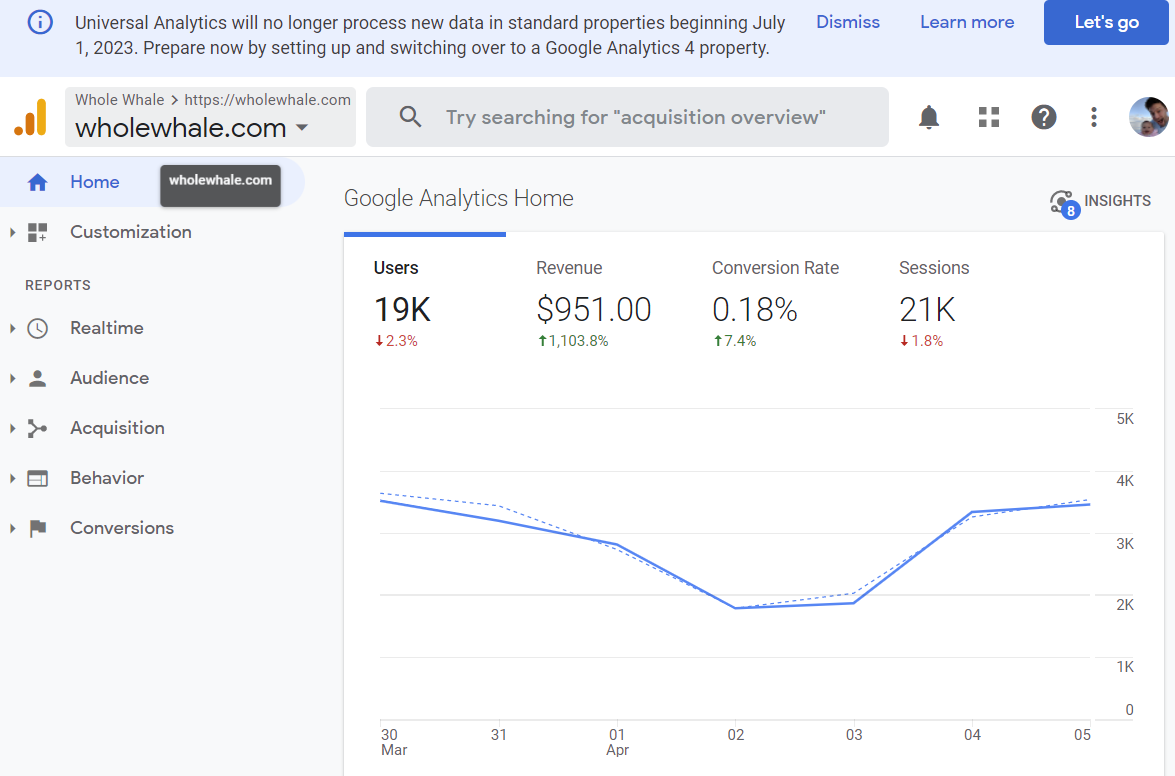Click the Home house icon

(37, 182)
